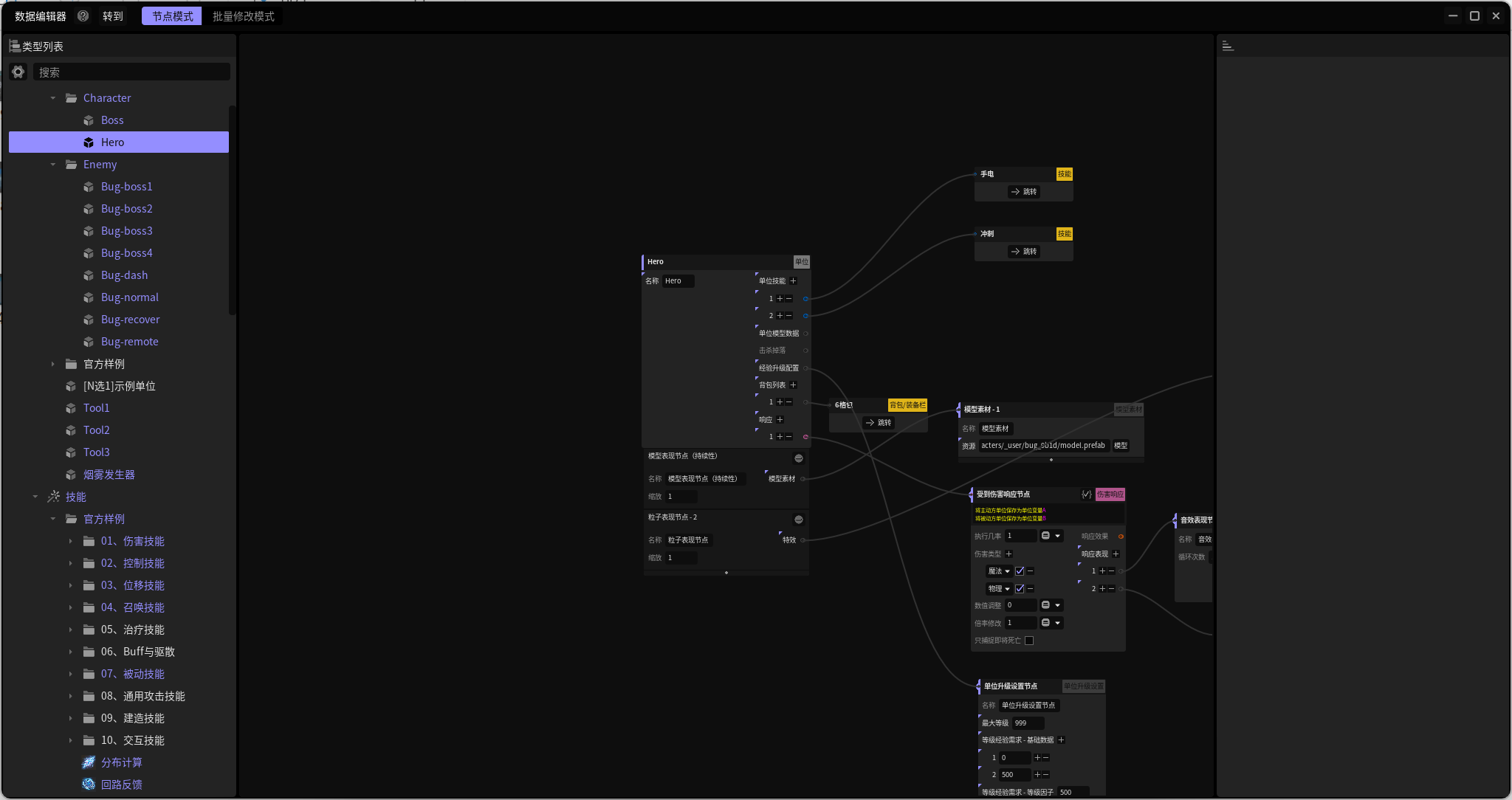Enable the 只捕捉即将死亡 checkbox
This screenshot has height=800, width=1512.
pos(1029,641)
